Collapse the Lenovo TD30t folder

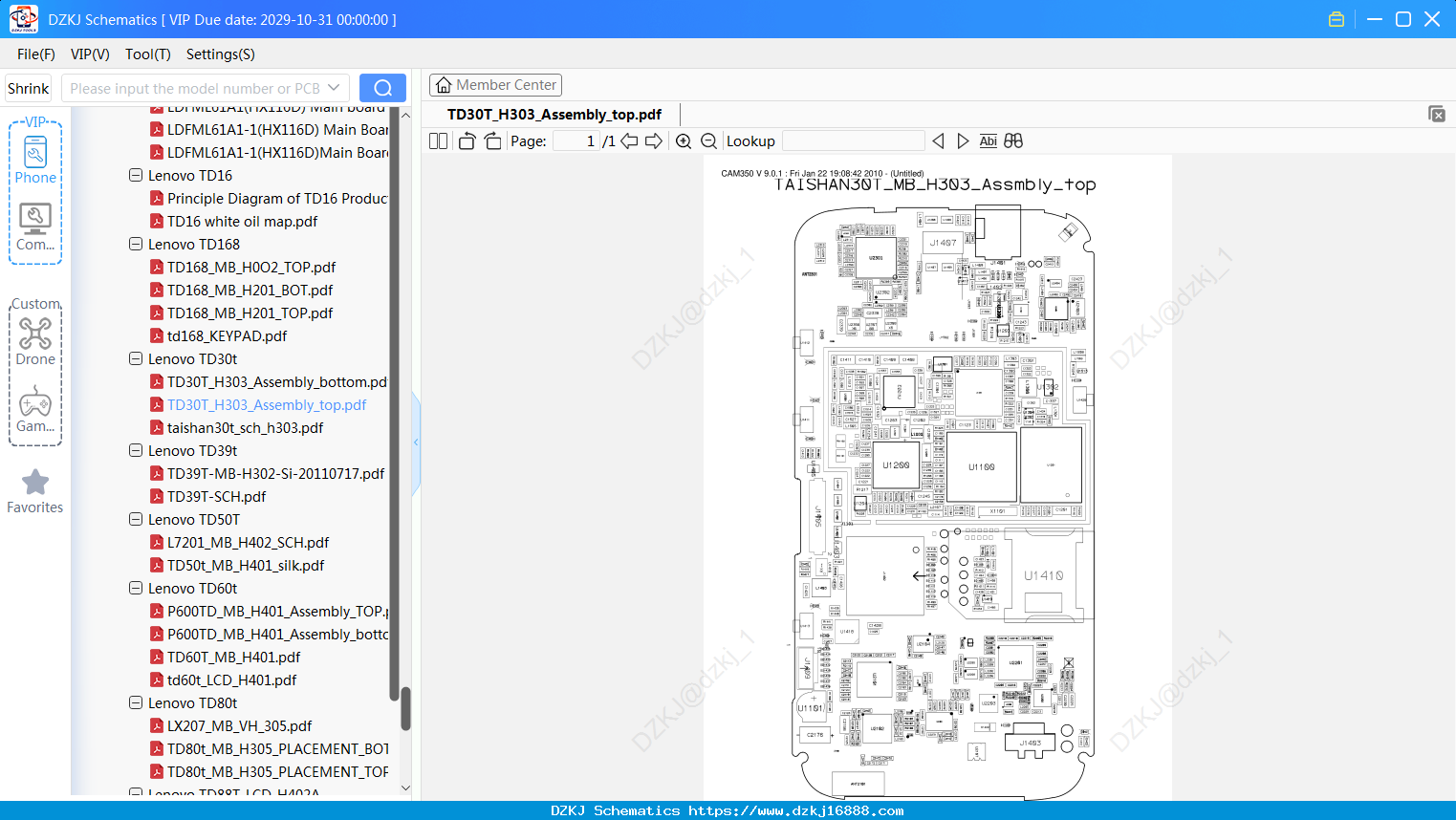pyautogui.click(x=136, y=359)
